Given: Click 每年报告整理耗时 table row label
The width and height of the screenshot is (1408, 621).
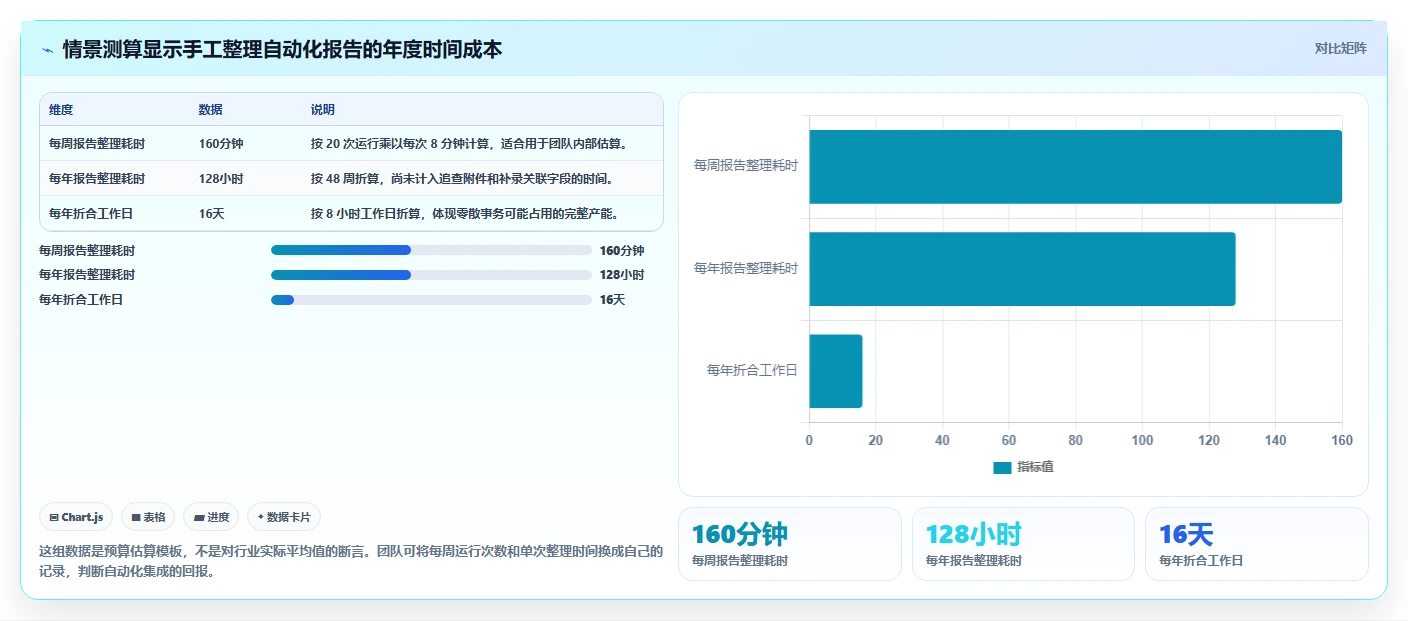Looking at the screenshot, I should 97,178.
